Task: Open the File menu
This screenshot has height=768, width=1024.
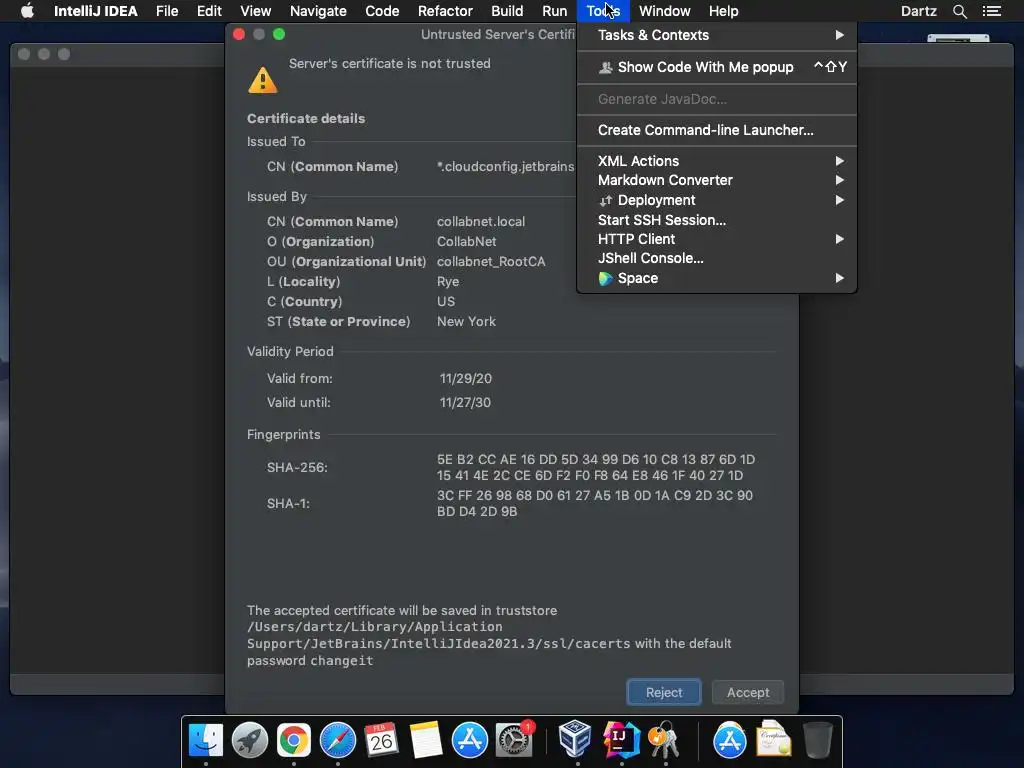Action: 167,11
